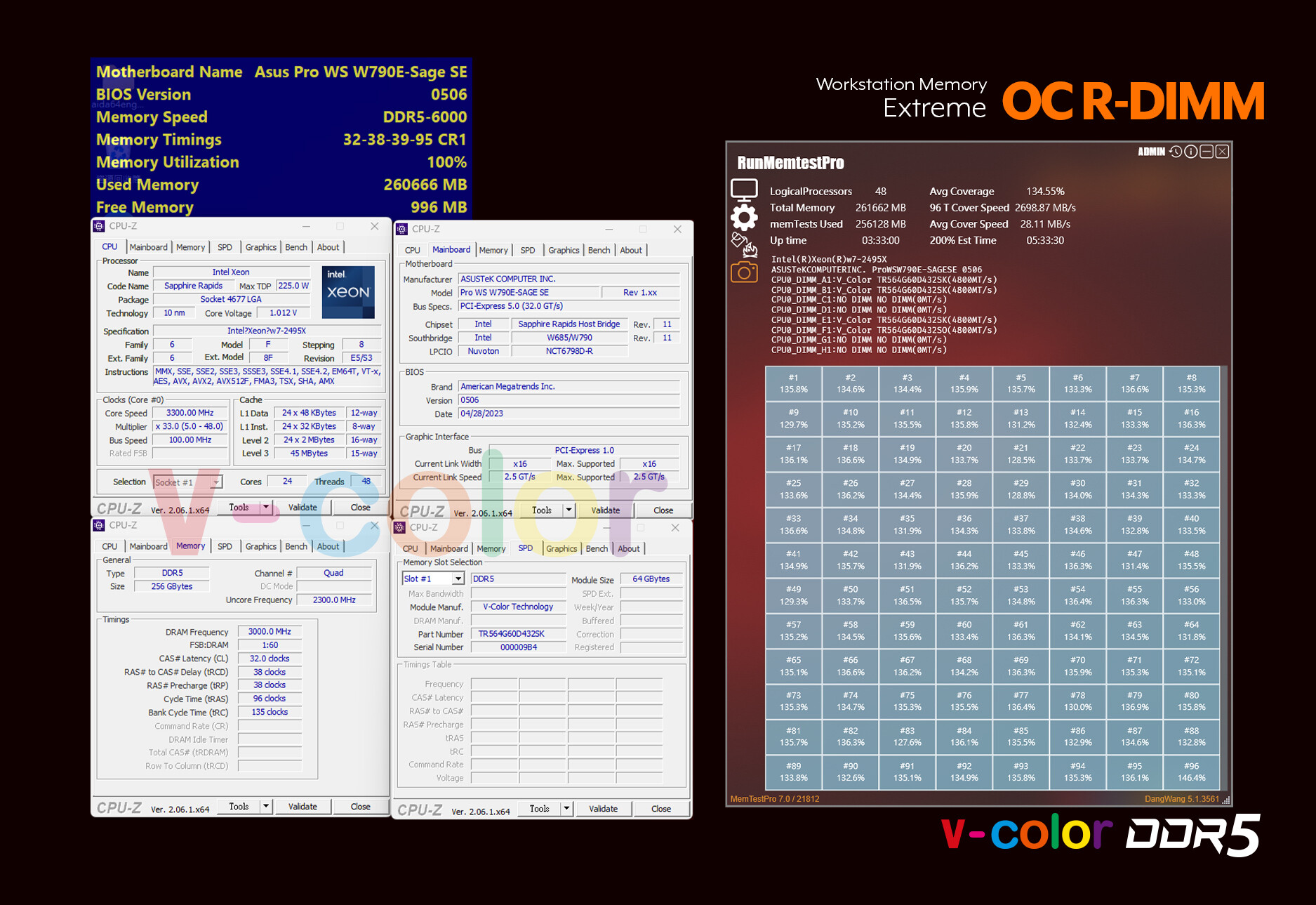Click memtest tile #83 showing 127.6%
The height and width of the screenshot is (905, 1316).
[x=907, y=736]
